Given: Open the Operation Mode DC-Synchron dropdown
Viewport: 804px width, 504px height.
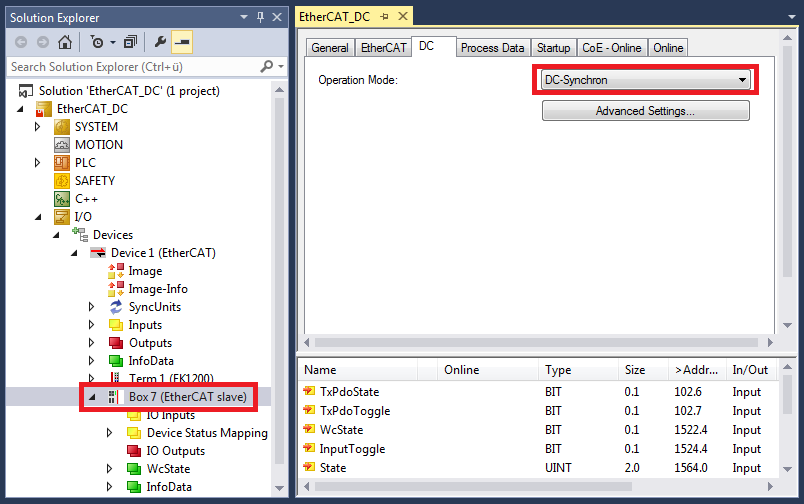Looking at the screenshot, I should (646, 79).
